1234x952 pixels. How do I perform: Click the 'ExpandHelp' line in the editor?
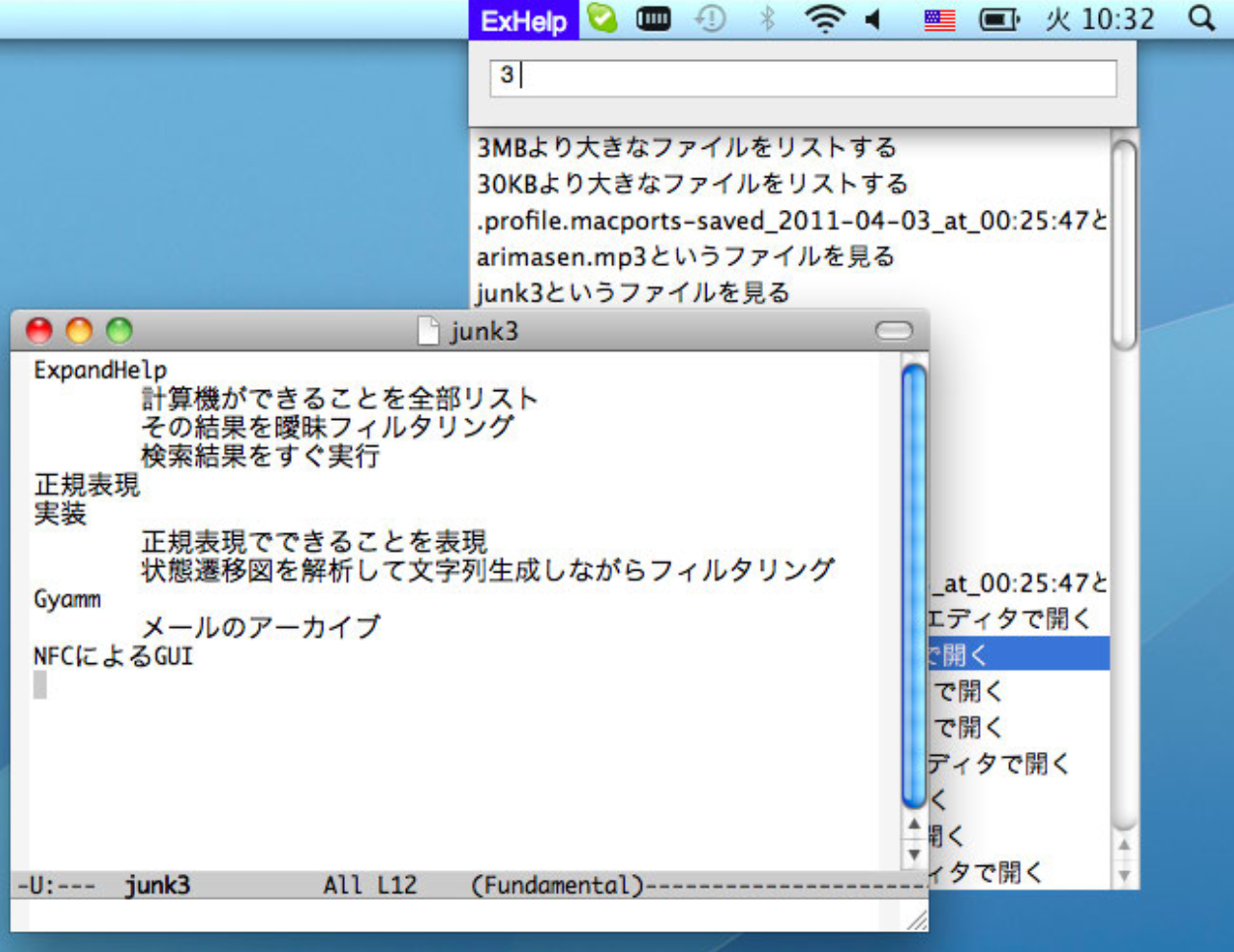pos(101,371)
